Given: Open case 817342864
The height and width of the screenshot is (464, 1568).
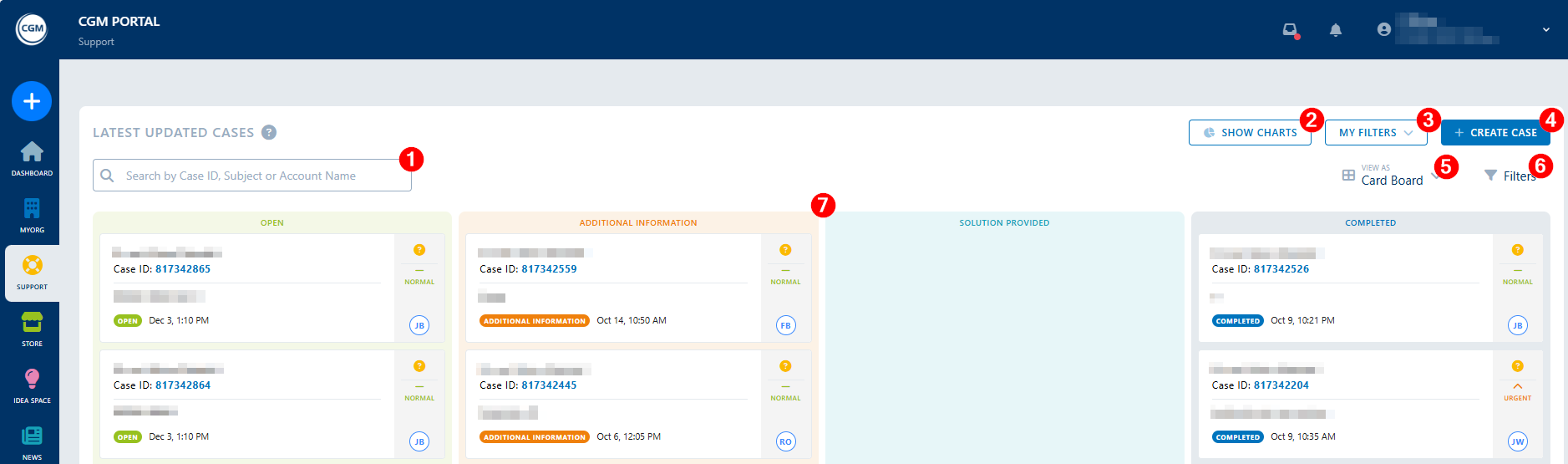Looking at the screenshot, I should (x=183, y=385).
